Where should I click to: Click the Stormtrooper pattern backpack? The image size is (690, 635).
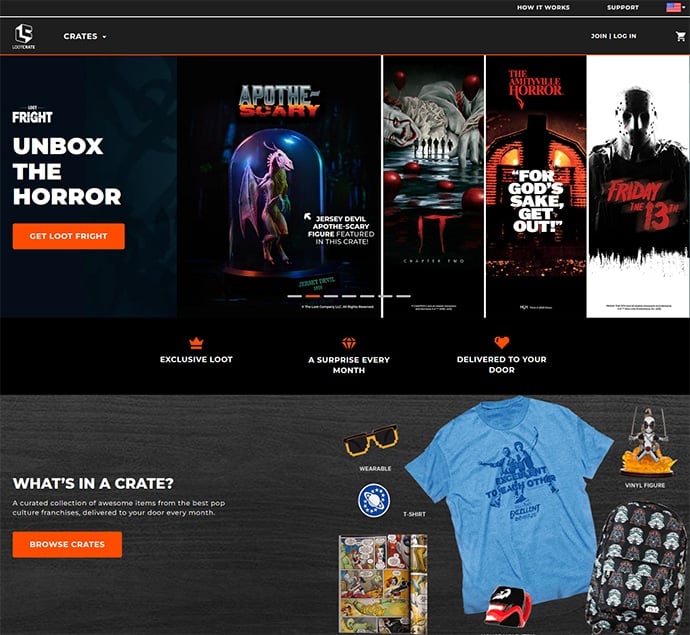pyautogui.click(x=638, y=570)
